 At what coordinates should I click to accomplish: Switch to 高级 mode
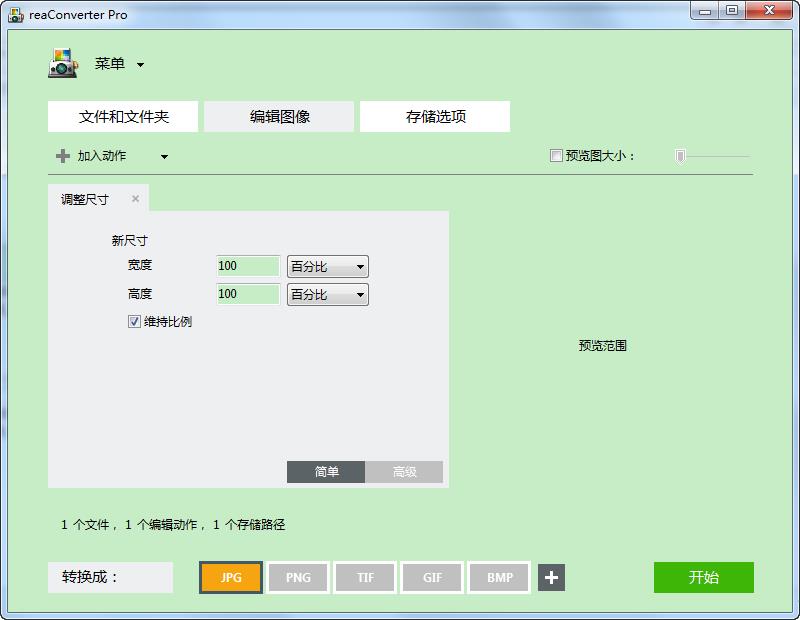[404, 472]
